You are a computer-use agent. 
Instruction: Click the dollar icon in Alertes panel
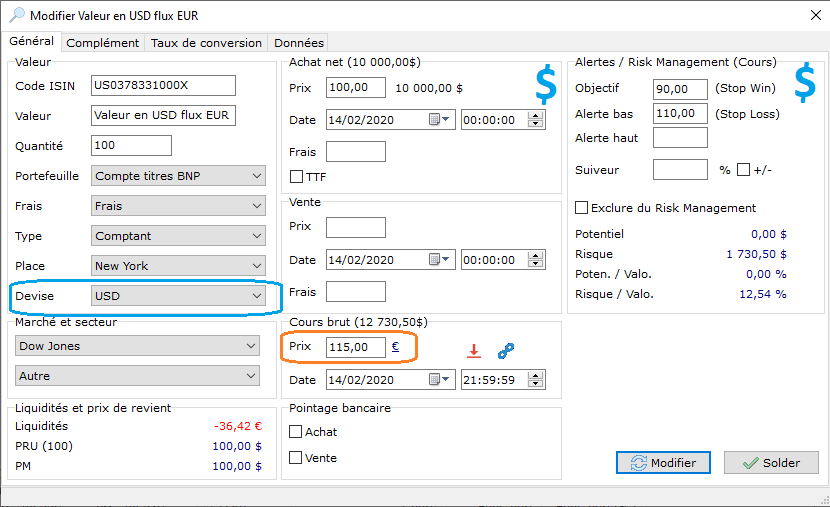[805, 83]
